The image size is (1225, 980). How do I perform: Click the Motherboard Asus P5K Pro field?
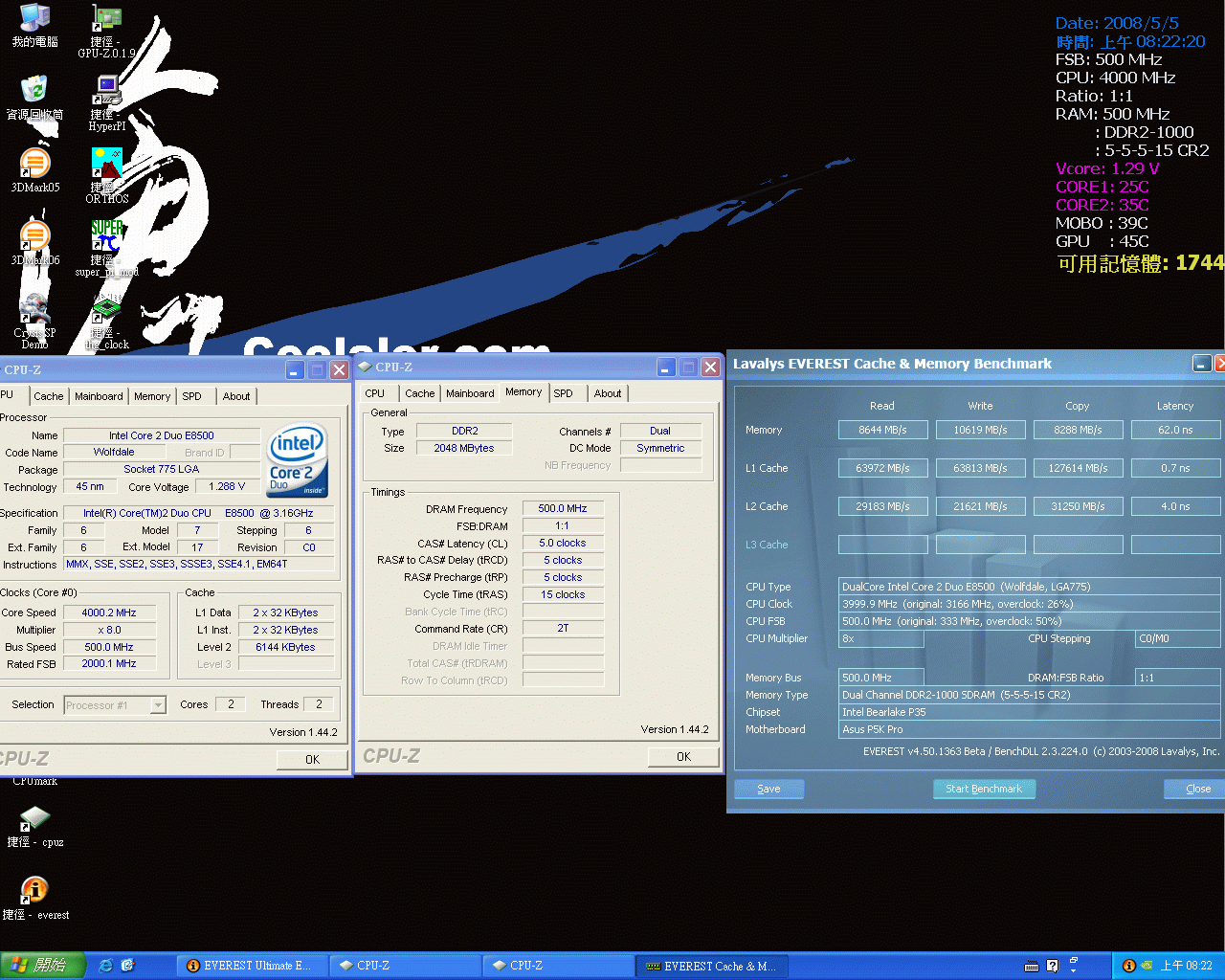point(1029,729)
